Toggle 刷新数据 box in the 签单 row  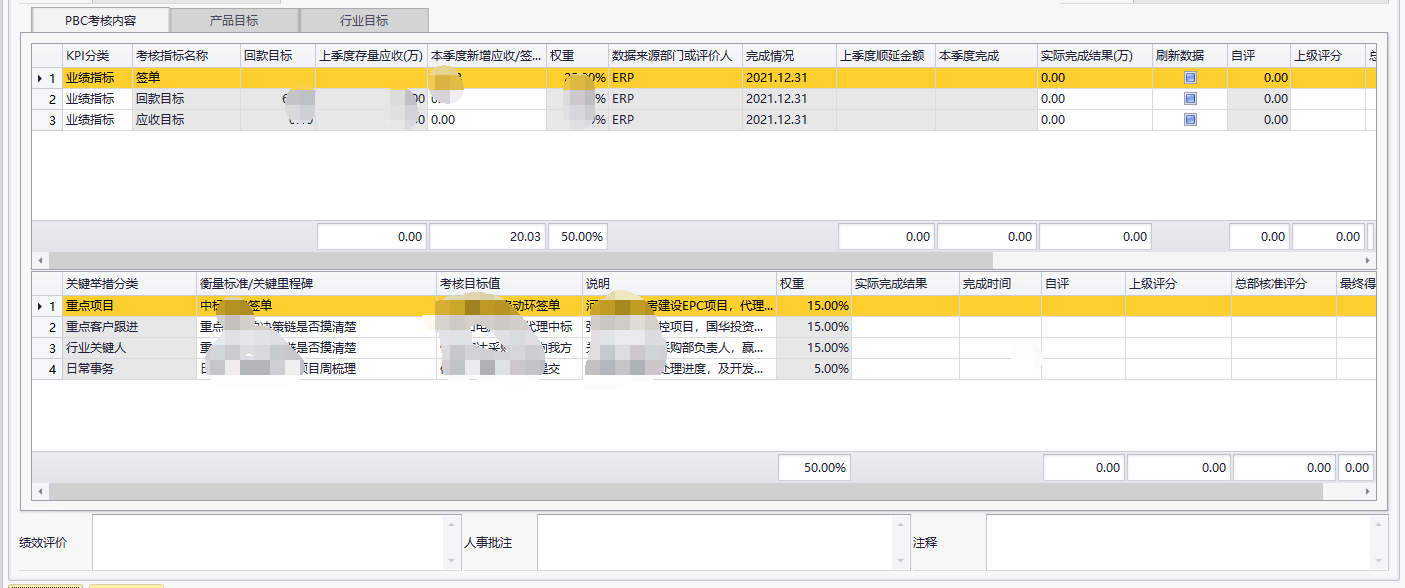tap(1190, 77)
